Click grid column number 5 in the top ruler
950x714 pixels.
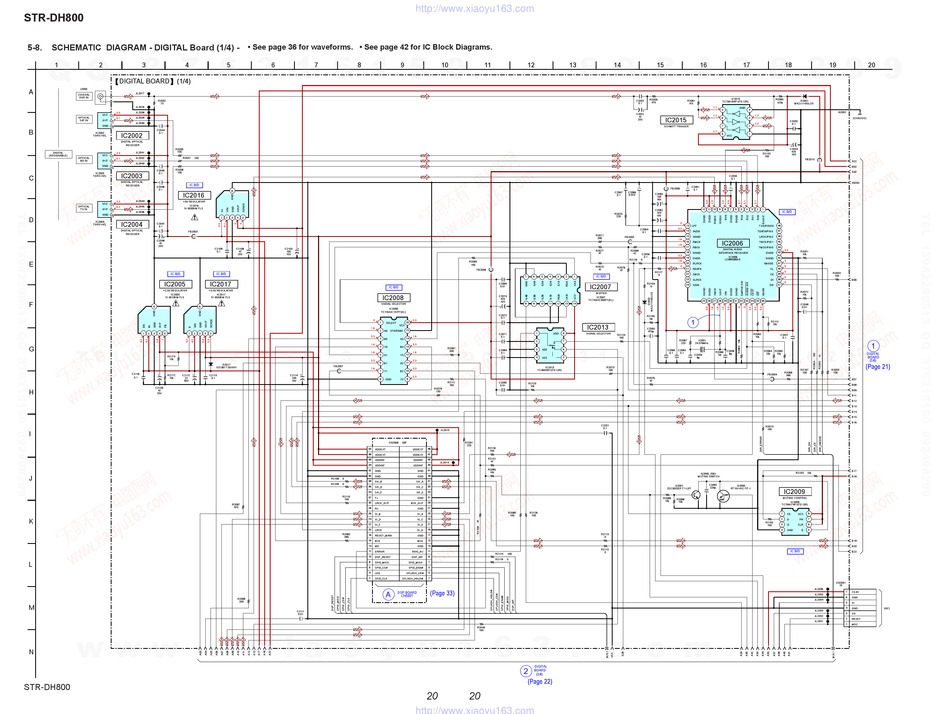coord(229,65)
